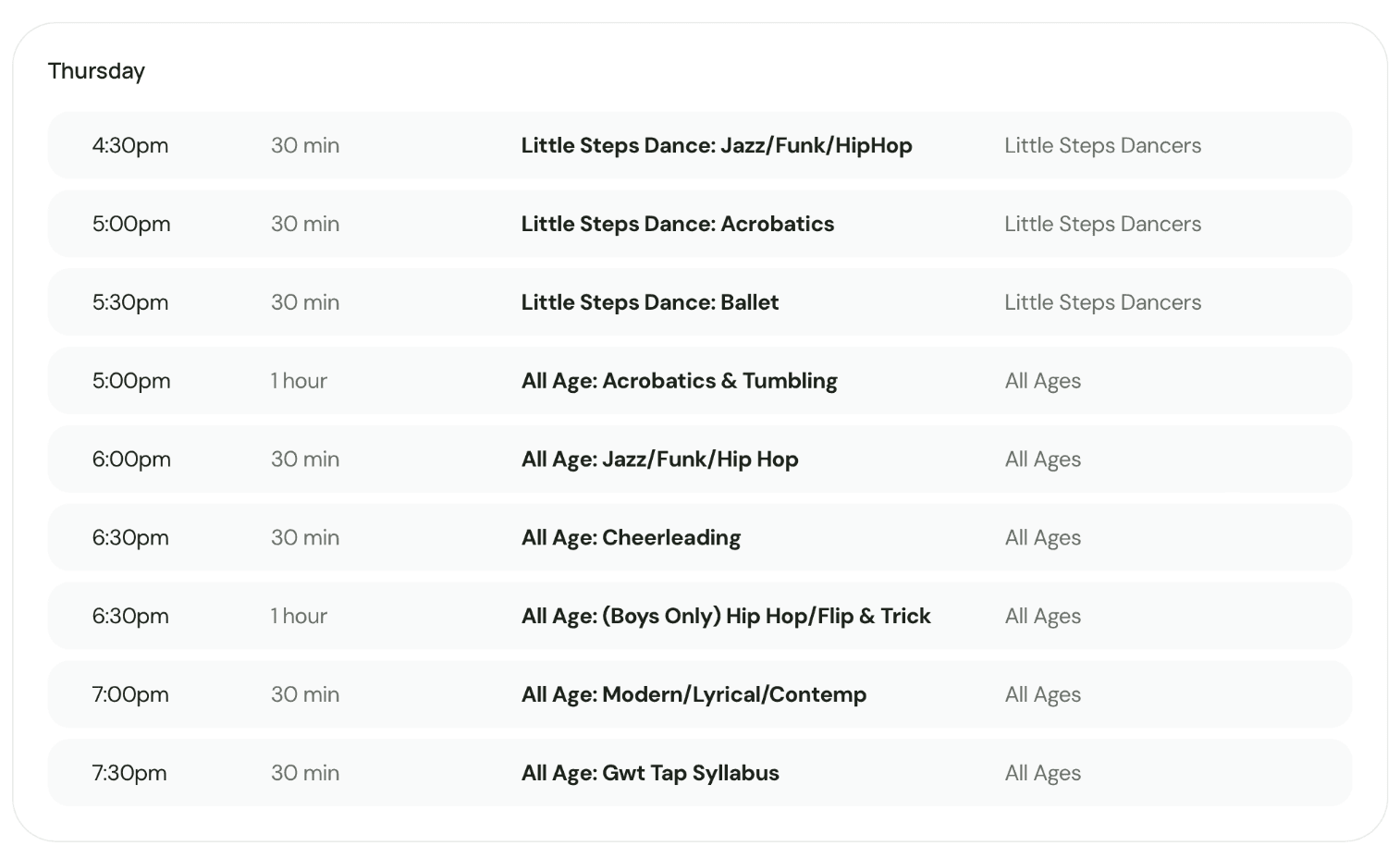Select the 7:00pm time slot

(x=130, y=694)
